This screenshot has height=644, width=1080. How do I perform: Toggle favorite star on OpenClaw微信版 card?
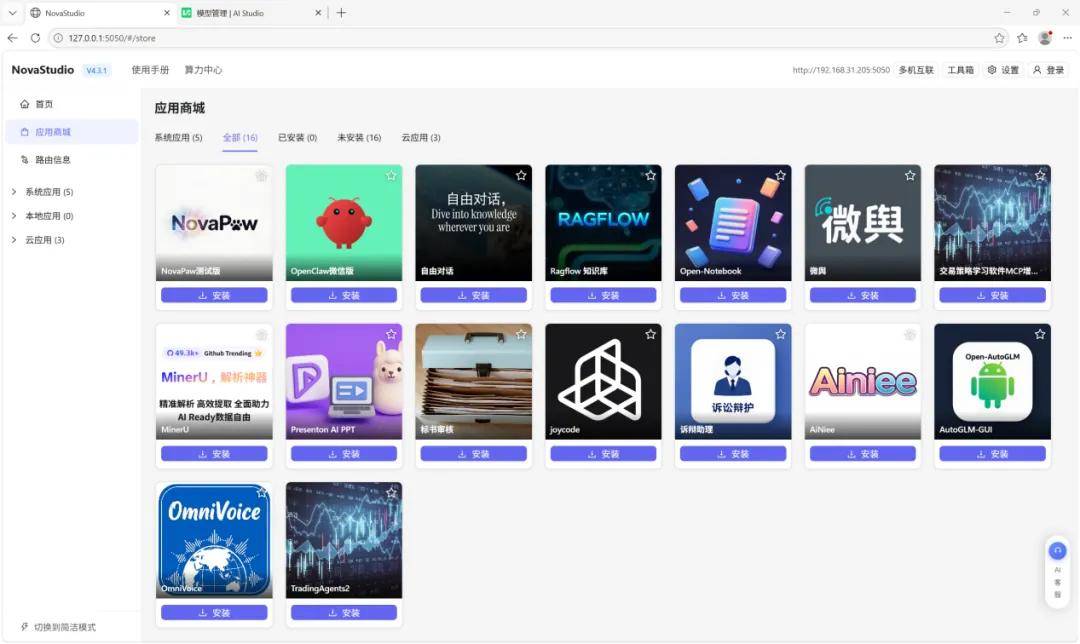pyautogui.click(x=391, y=176)
